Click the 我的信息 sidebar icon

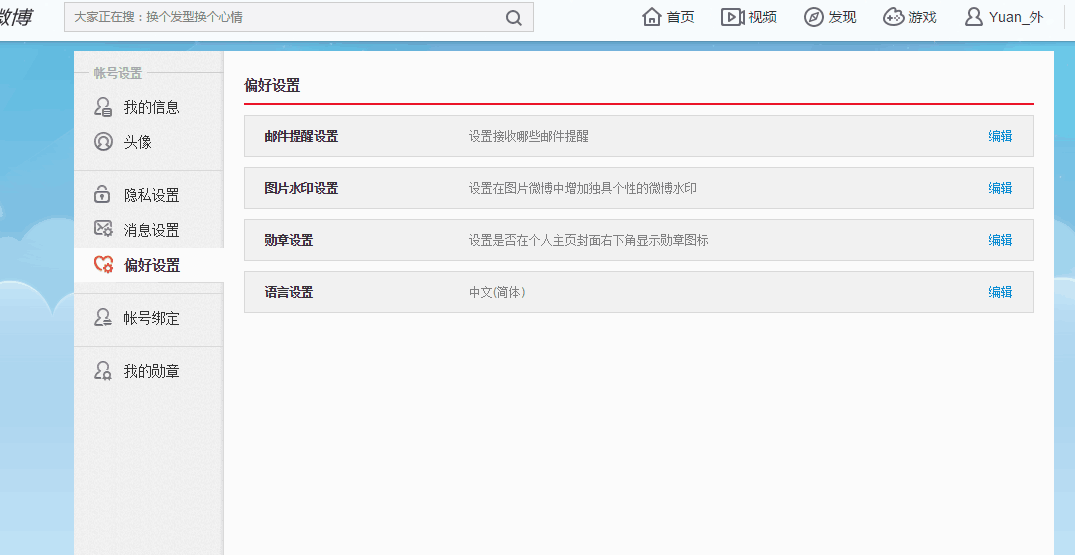pos(103,107)
